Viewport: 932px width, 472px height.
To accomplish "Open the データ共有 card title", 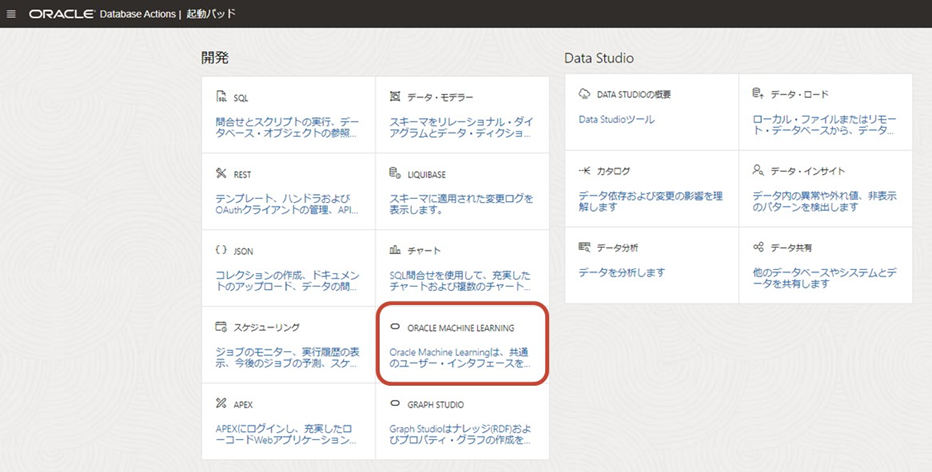I will [x=791, y=248].
